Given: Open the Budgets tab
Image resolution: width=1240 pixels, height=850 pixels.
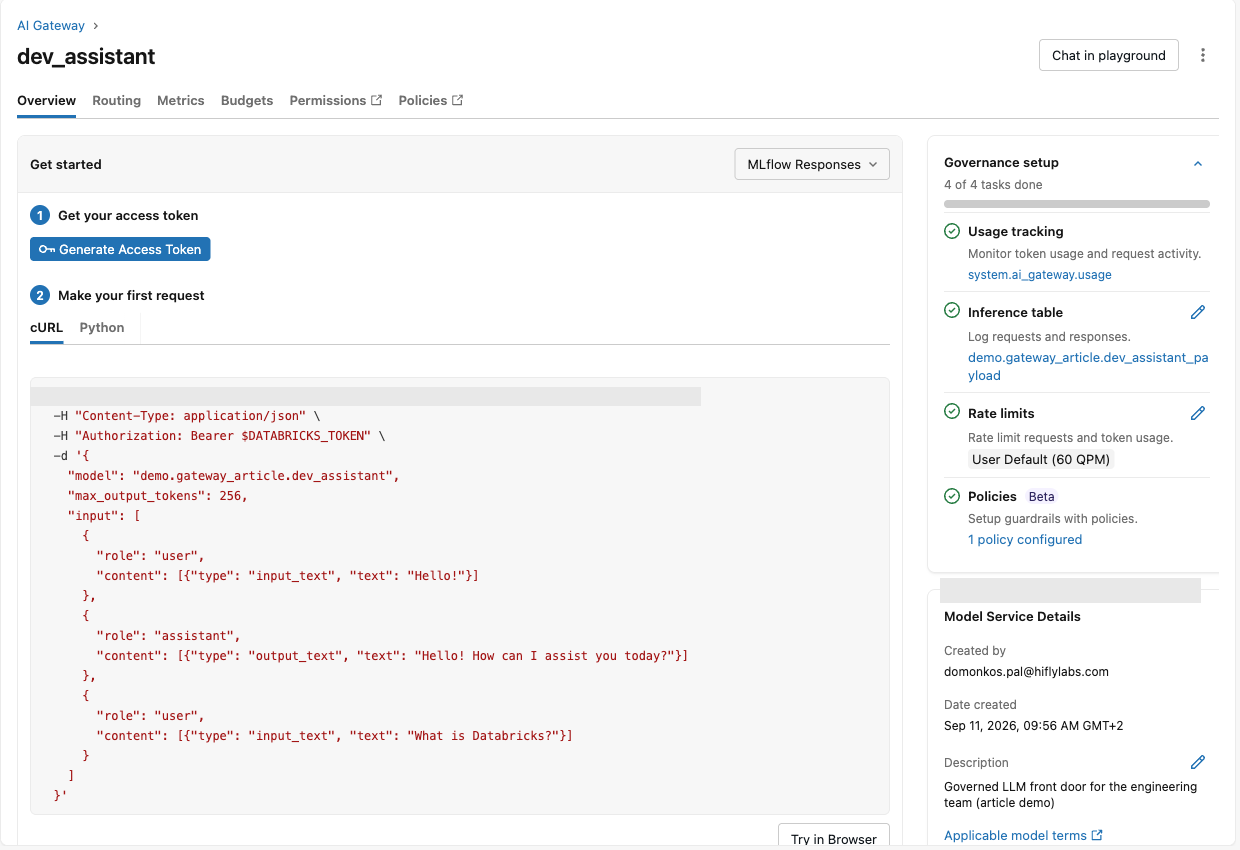Looking at the screenshot, I should (x=247, y=100).
